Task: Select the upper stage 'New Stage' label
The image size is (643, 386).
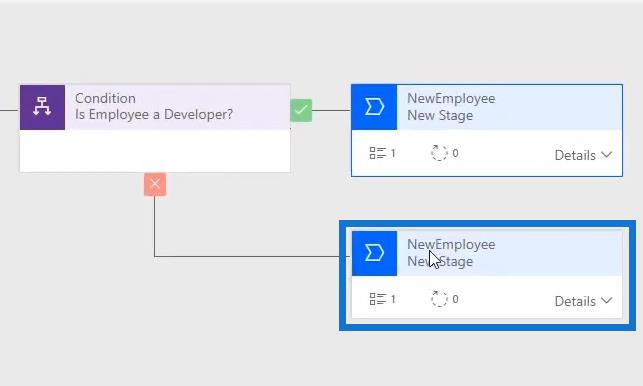Action: pos(440,115)
